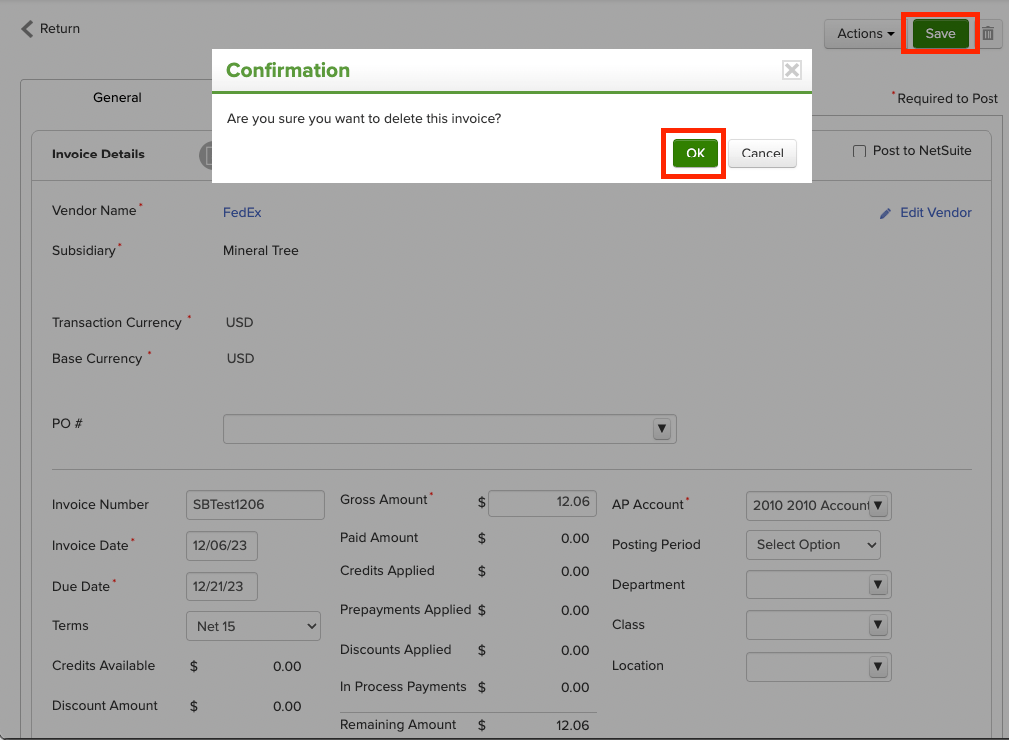Open the Terms dropdown showing Net 15
The height and width of the screenshot is (740, 1009).
tap(253, 625)
